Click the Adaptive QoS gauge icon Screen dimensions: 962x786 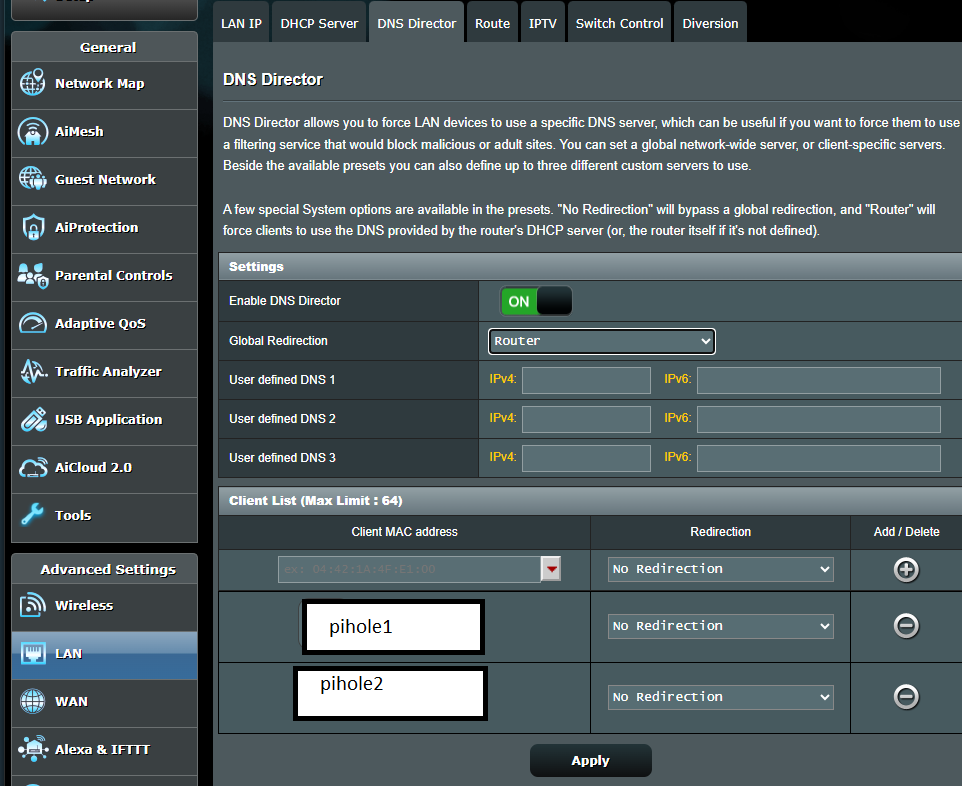click(32, 323)
